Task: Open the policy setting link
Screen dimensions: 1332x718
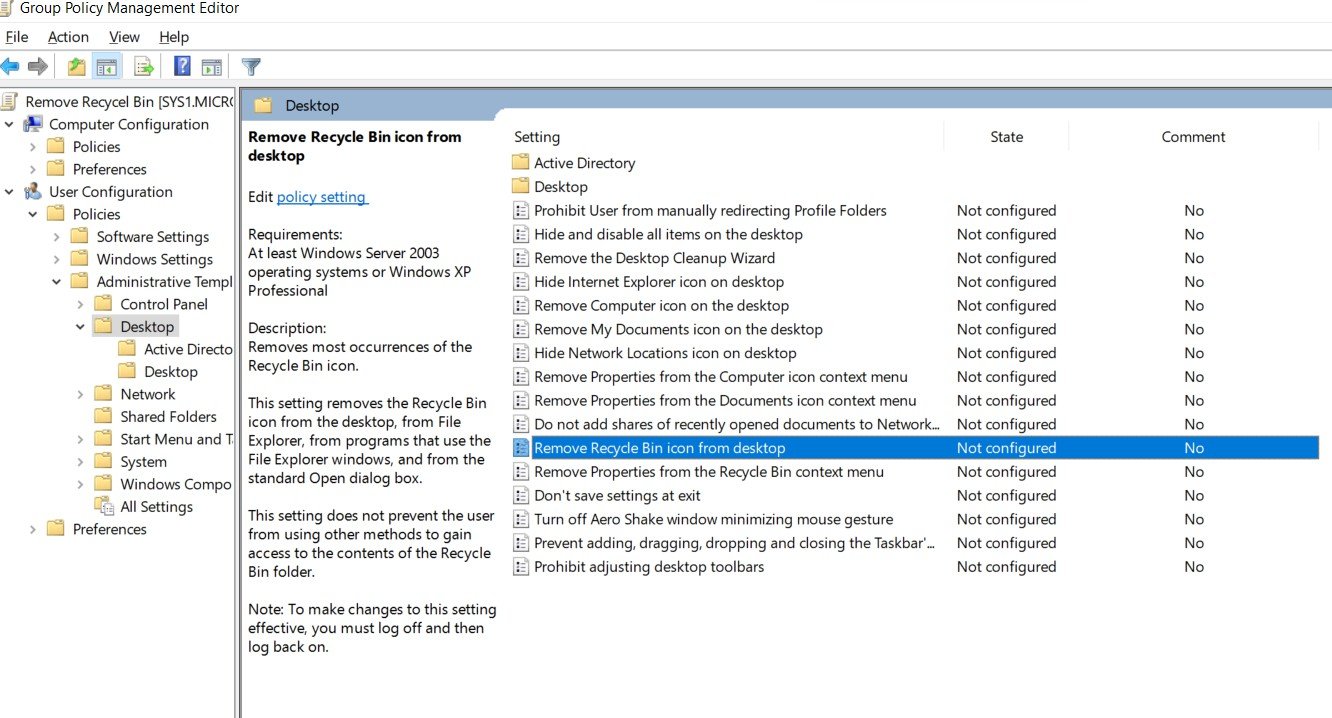Action: click(x=322, y=197)
